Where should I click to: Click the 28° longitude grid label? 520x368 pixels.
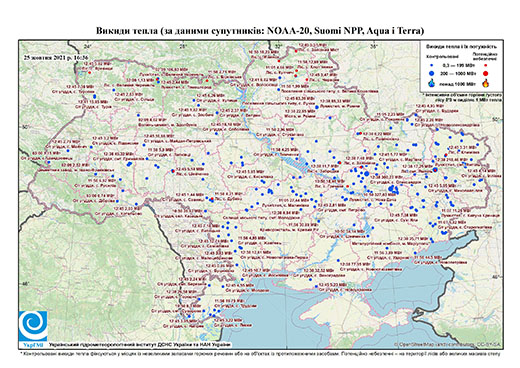(183, 46)
